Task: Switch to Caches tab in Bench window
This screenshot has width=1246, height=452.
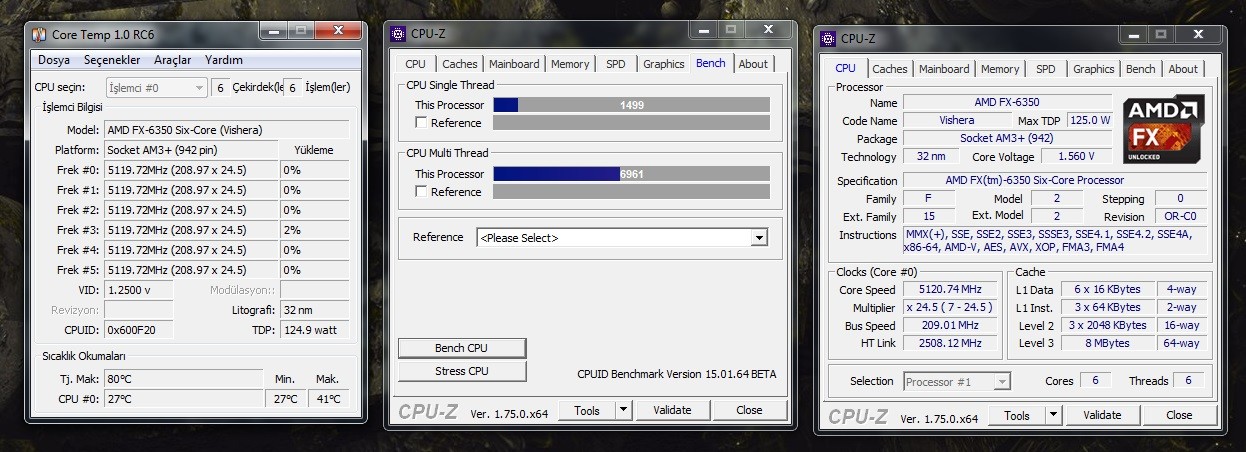Action: point(460,64)
